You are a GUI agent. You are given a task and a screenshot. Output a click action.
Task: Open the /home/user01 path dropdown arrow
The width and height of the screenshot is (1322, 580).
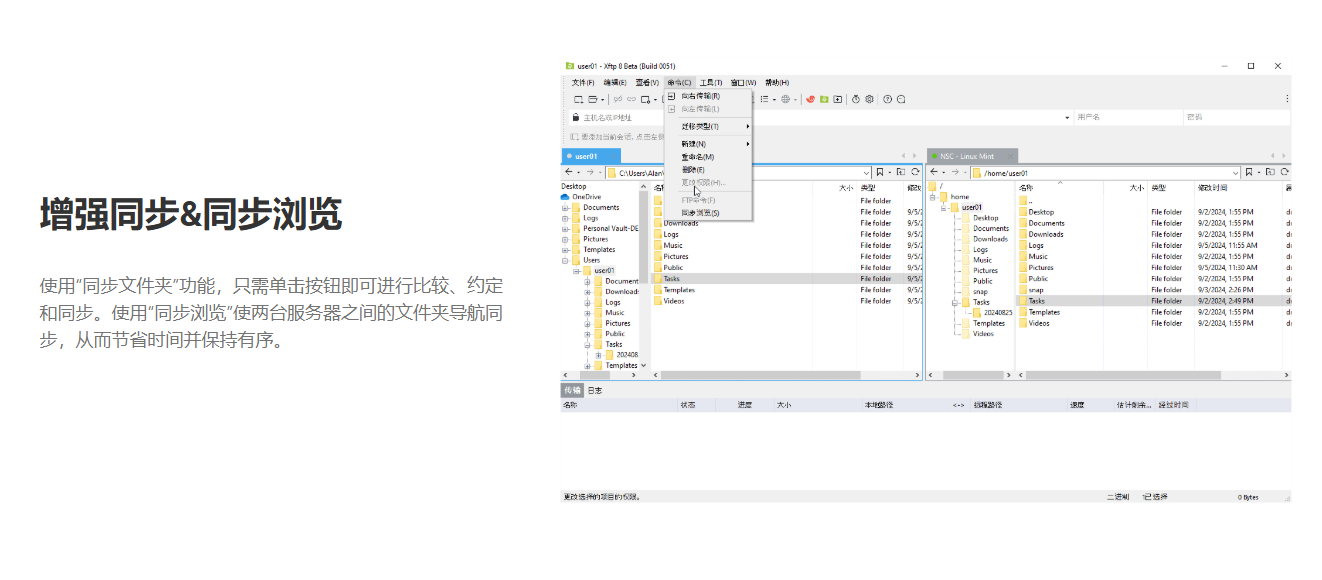[x=1235, y=173]
